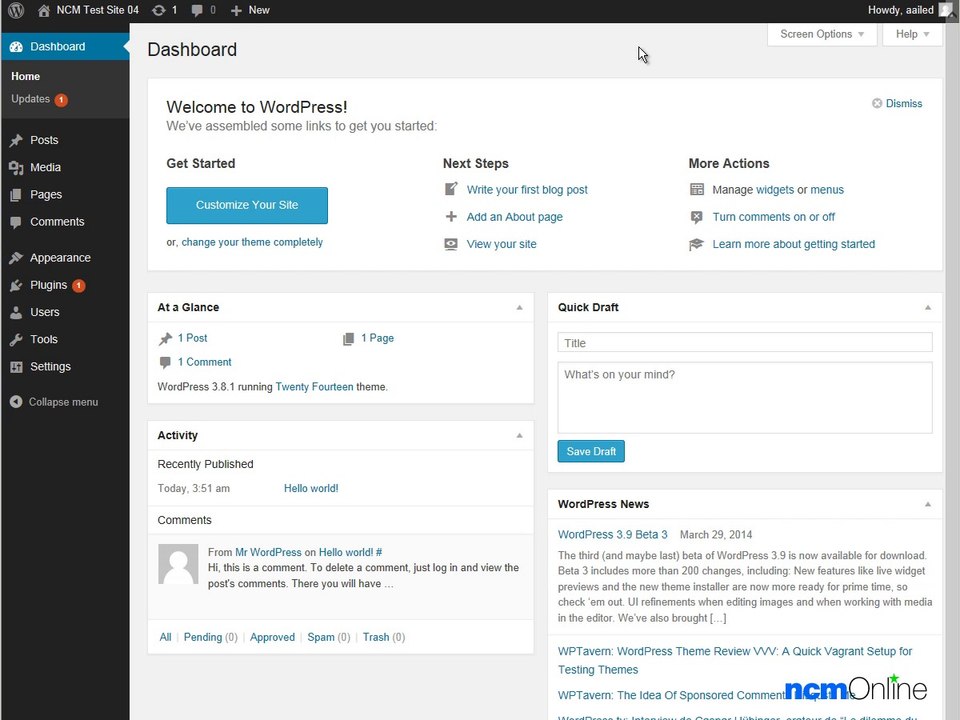Filter comments by Trash (0)

coord(384,637)
